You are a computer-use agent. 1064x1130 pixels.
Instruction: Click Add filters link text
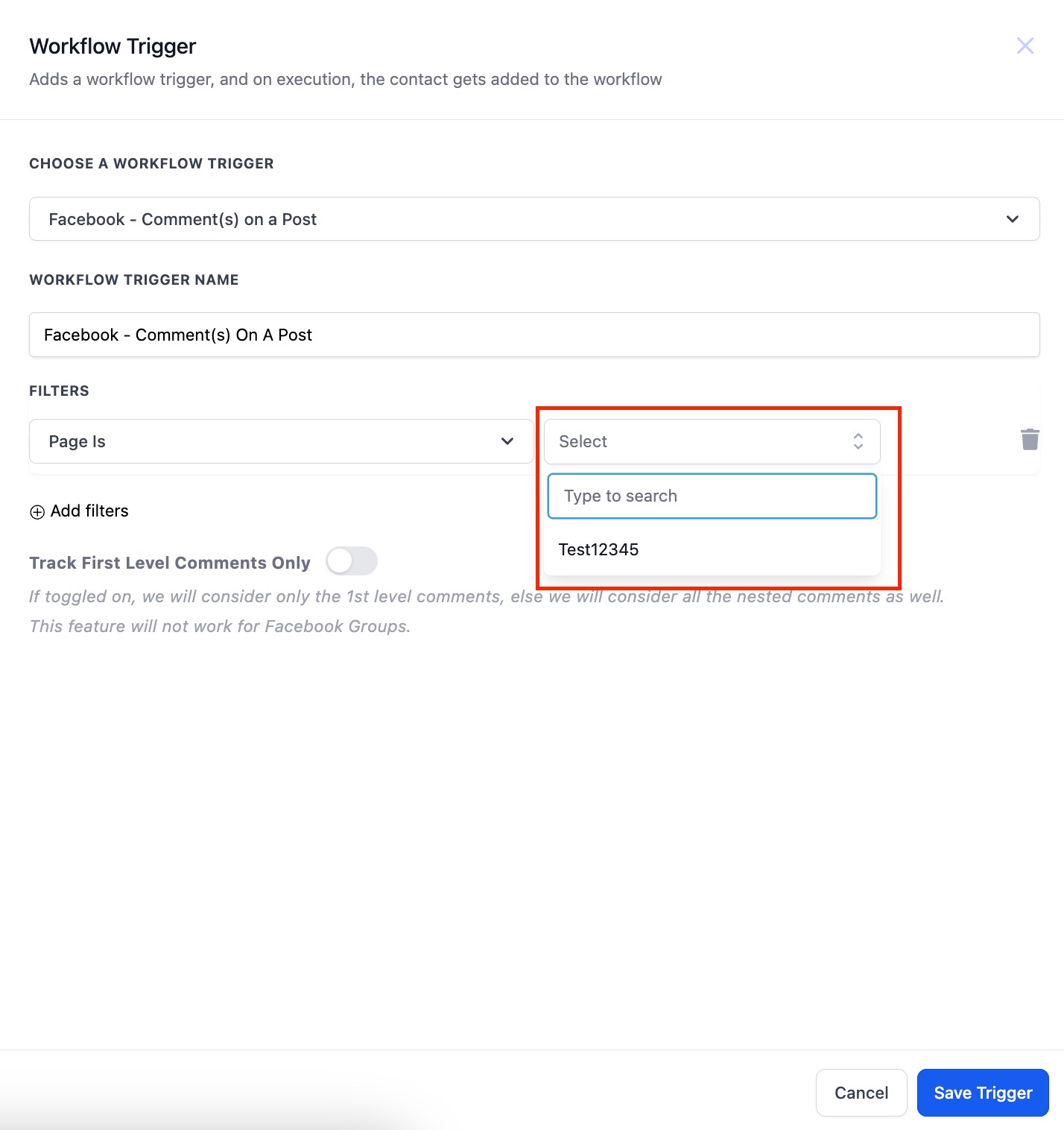89,511
